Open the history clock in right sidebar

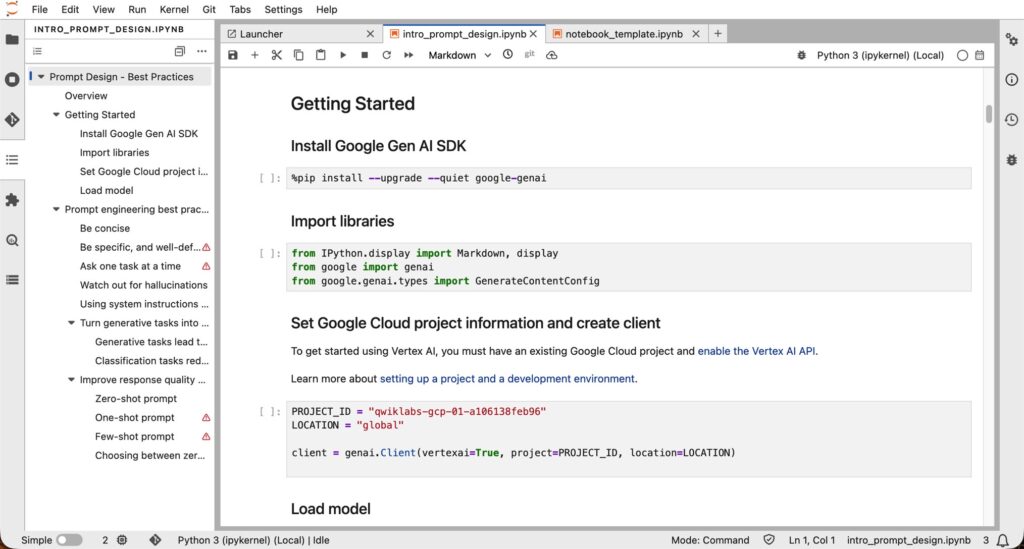(1012, 119)
